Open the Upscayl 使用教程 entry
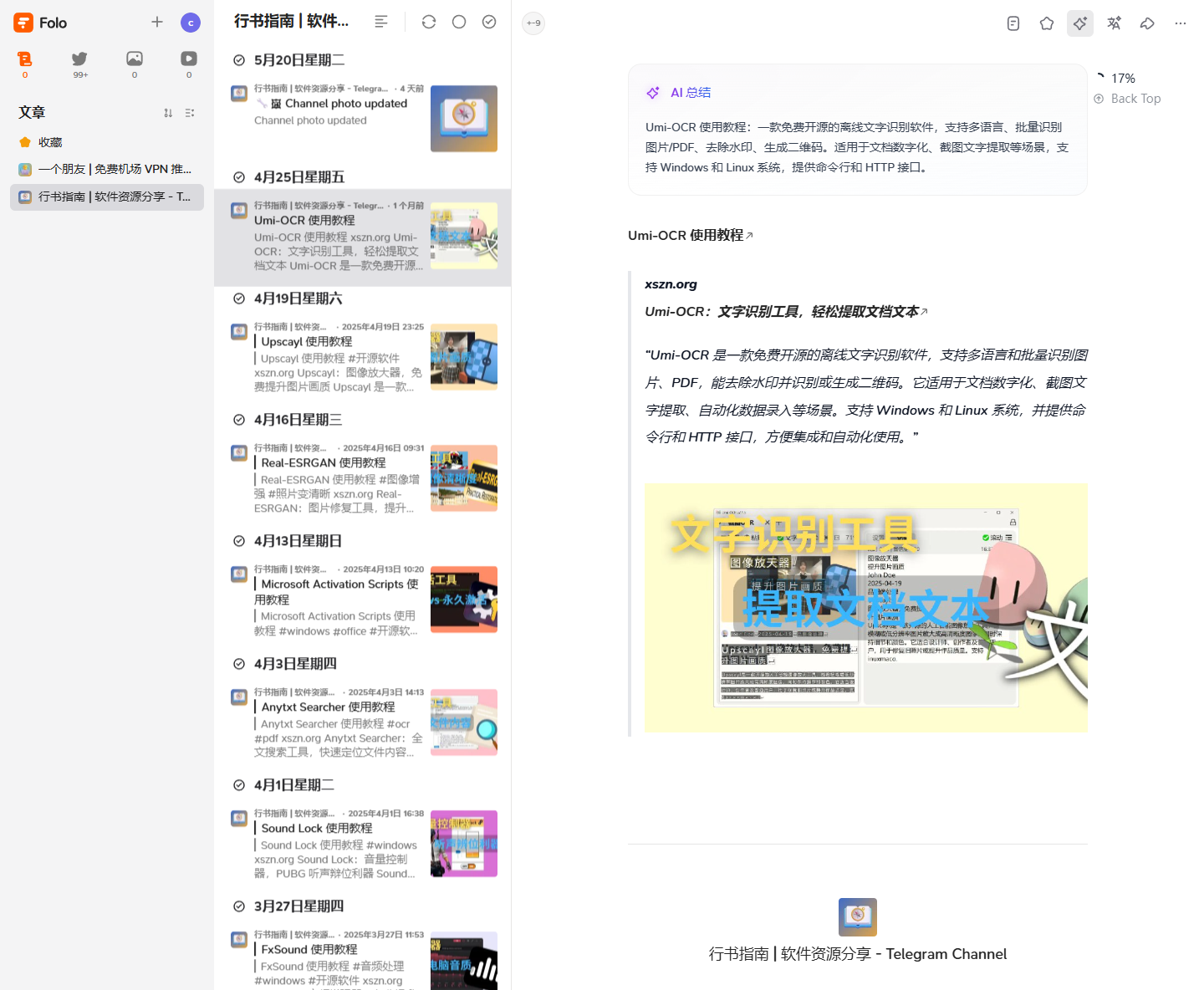 pyautogui.click(x=362, y=357)
